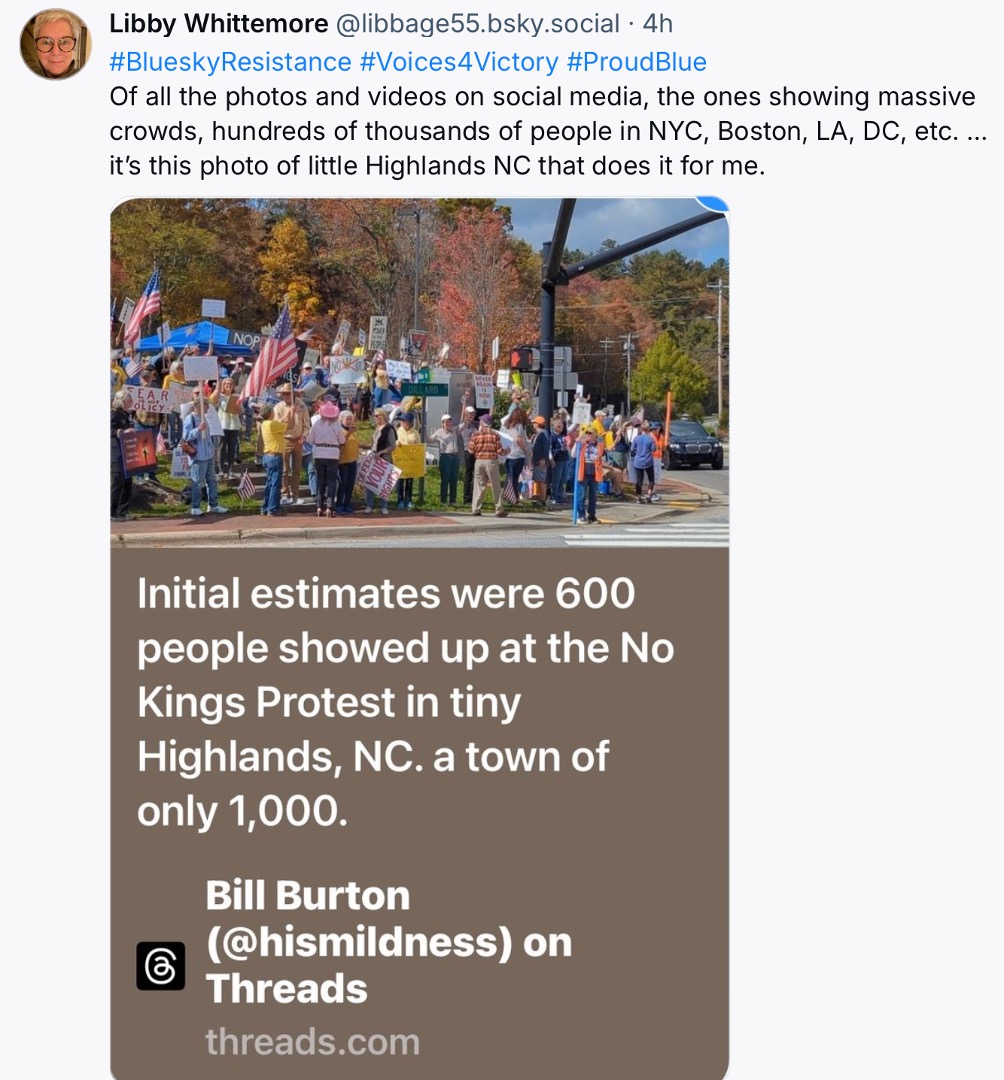Click the crosswalk stripes in the photo
The image size is (1004, 1080).
(x=650, y=534)
